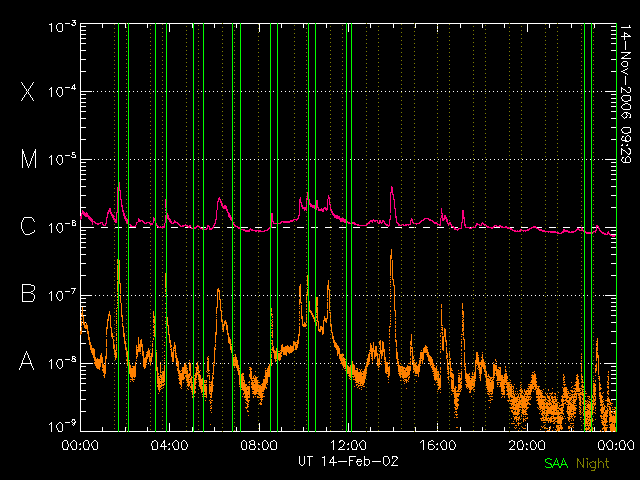
Task: Click the 08:00 time axis label
Action: click(x=259, y=445)
